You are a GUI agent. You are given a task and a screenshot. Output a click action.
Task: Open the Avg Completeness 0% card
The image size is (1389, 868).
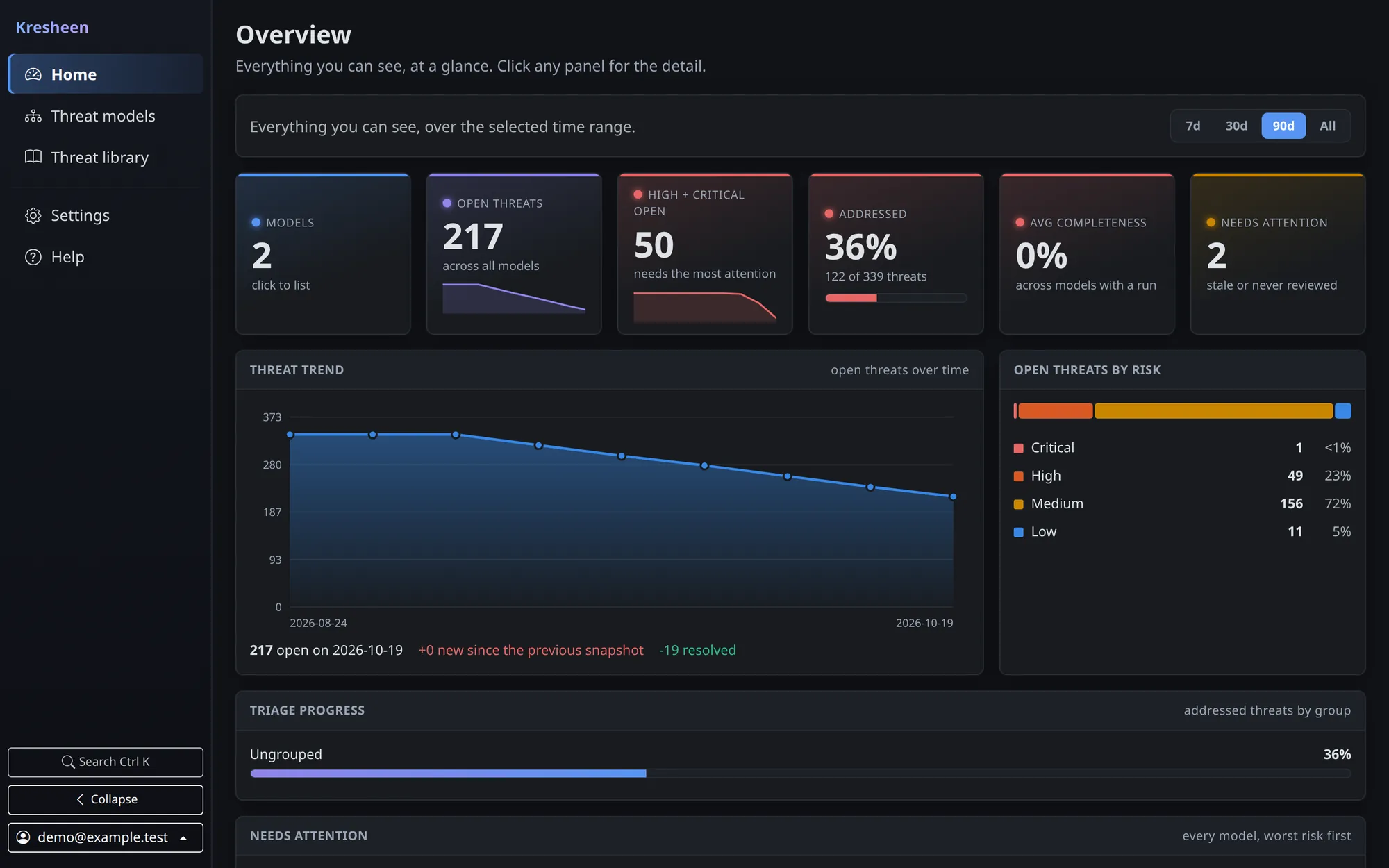tap(1087, 253)
